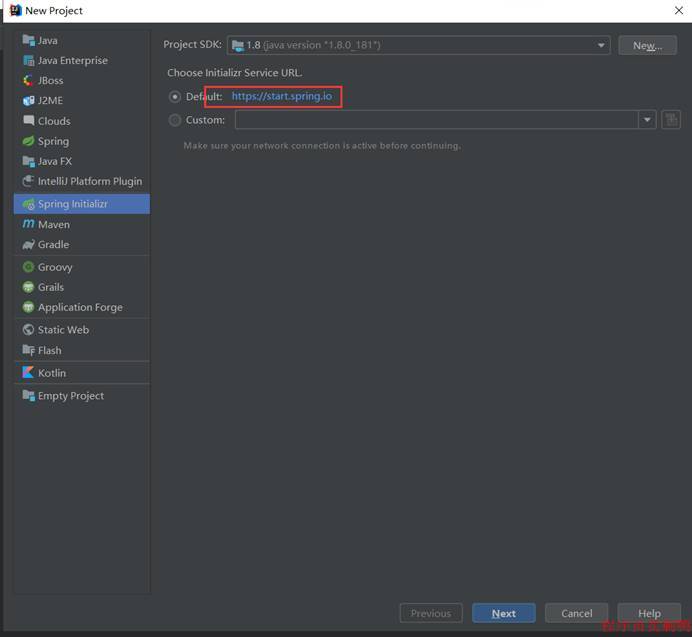
Task: Click the paste icon beside Custom URL field
Action: pyautogui.click(x=671, y=120)
